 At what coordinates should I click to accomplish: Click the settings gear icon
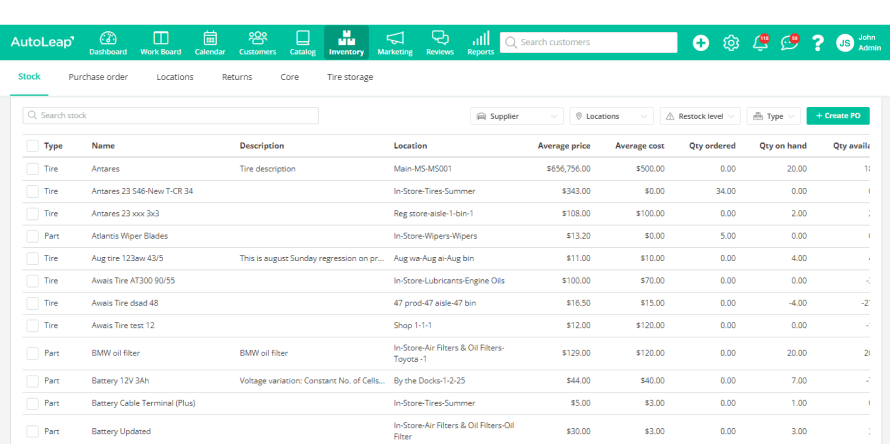point(731,43)
